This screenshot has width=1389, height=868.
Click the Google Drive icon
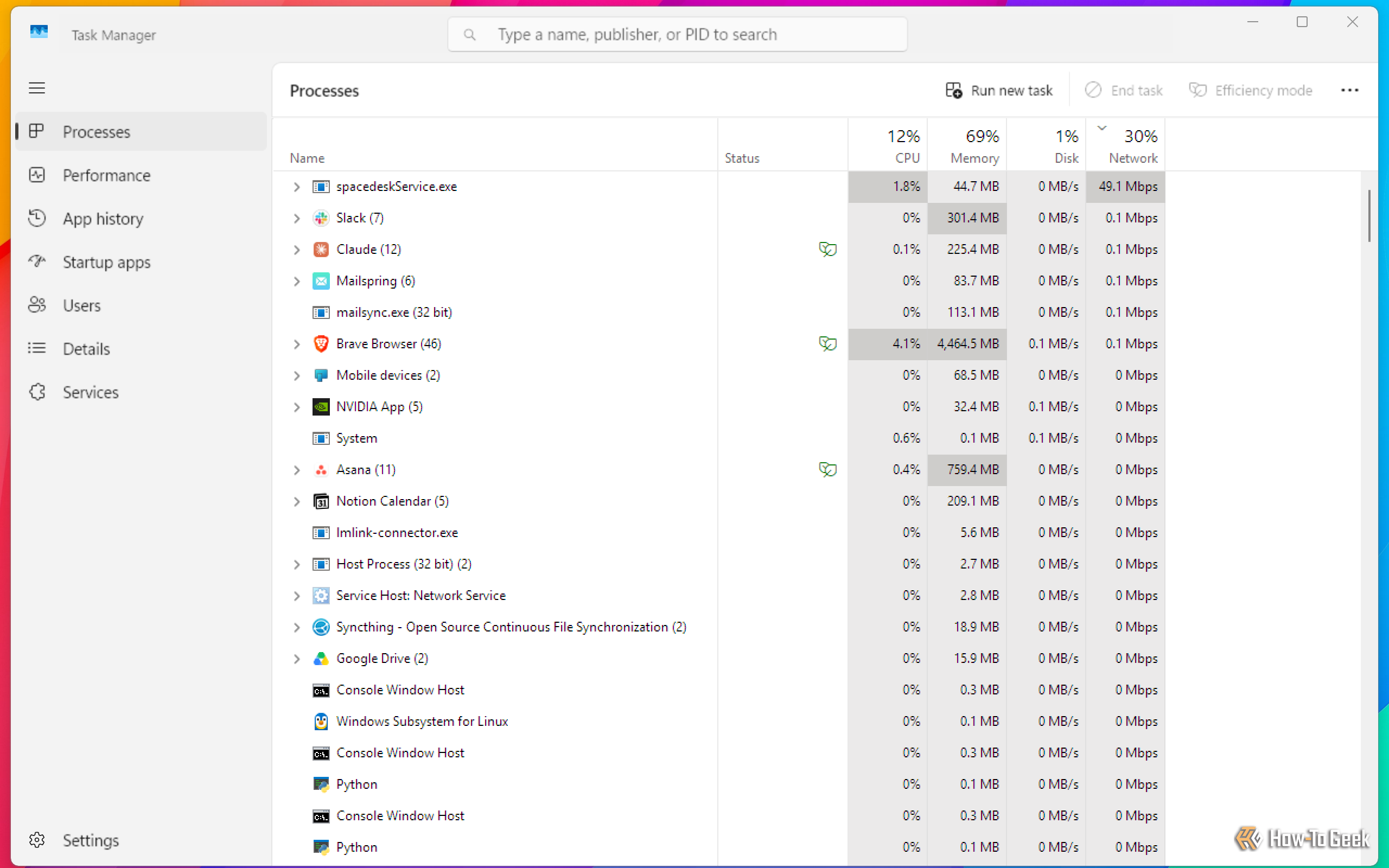click(321, 659)
